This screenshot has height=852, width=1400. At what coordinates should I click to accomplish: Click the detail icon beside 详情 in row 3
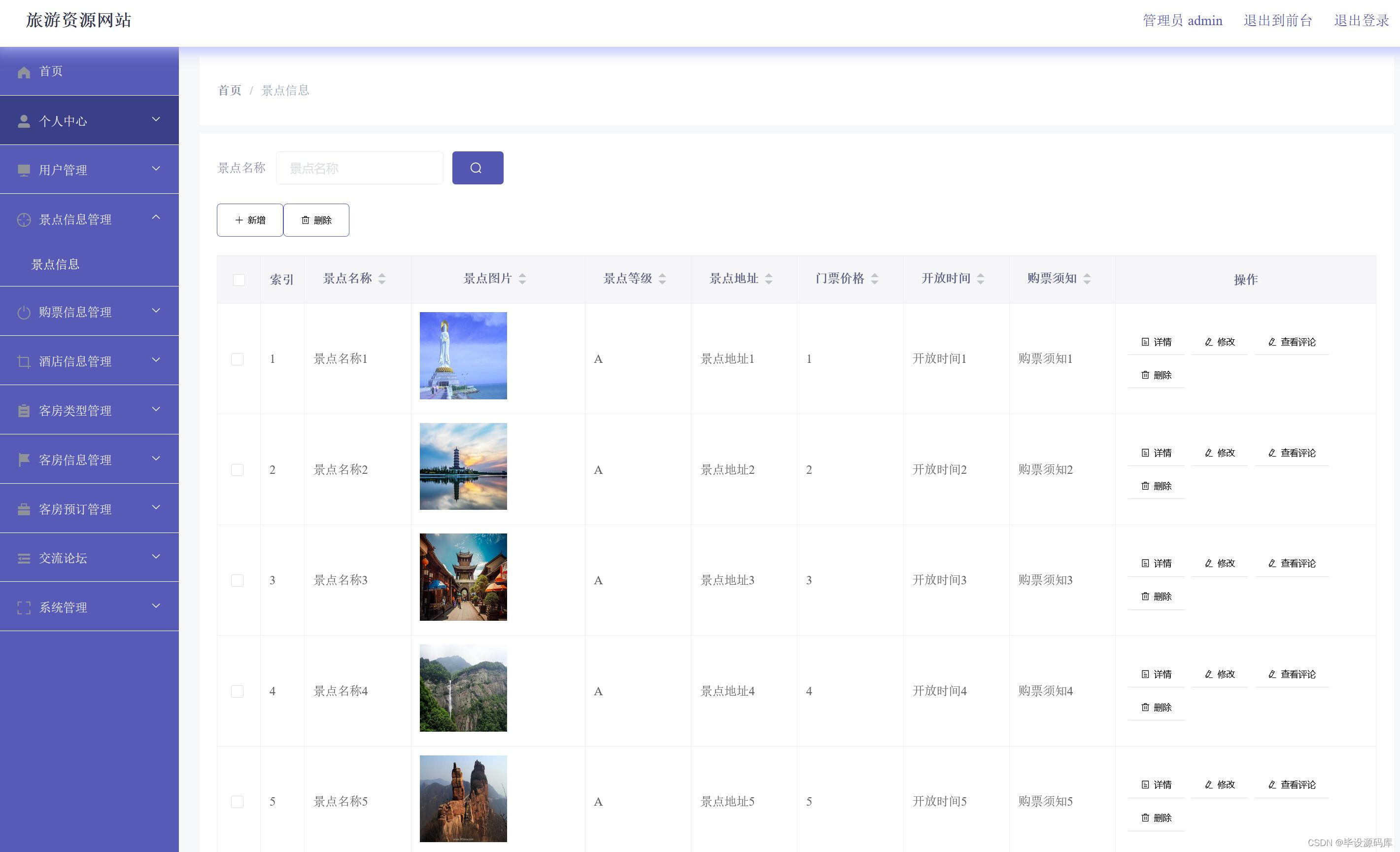[1145, 563]
